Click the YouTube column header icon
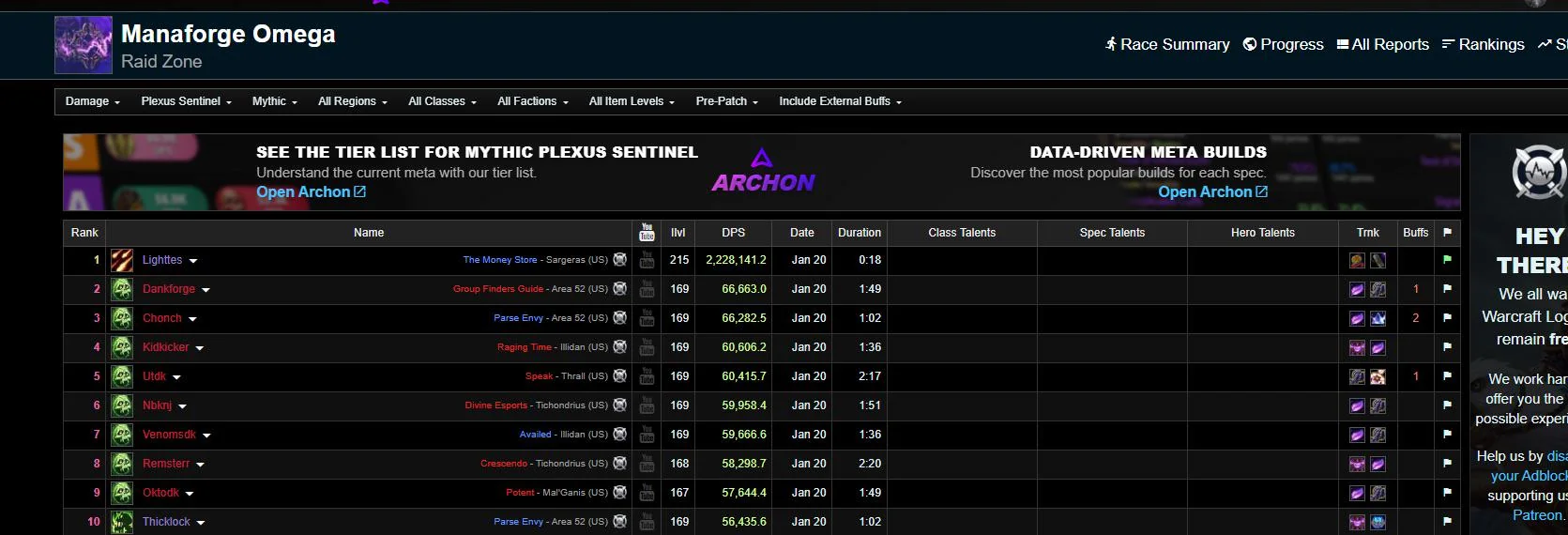The image size is (1568, 535). coord(647,233)
